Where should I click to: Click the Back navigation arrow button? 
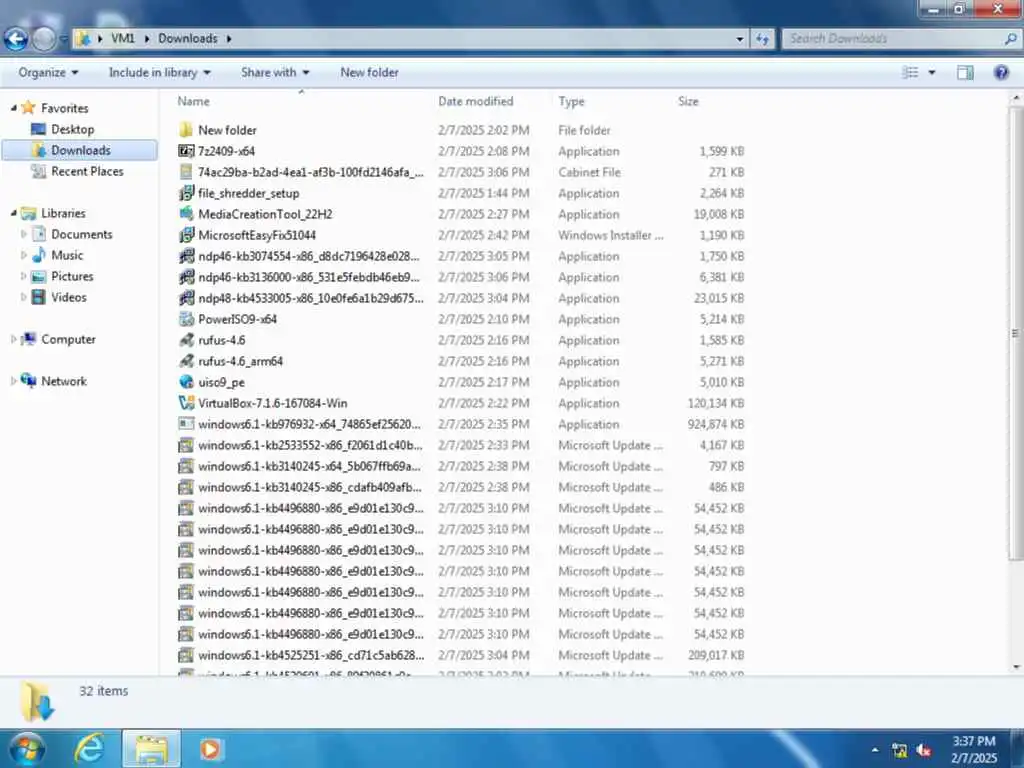[16, 39]
